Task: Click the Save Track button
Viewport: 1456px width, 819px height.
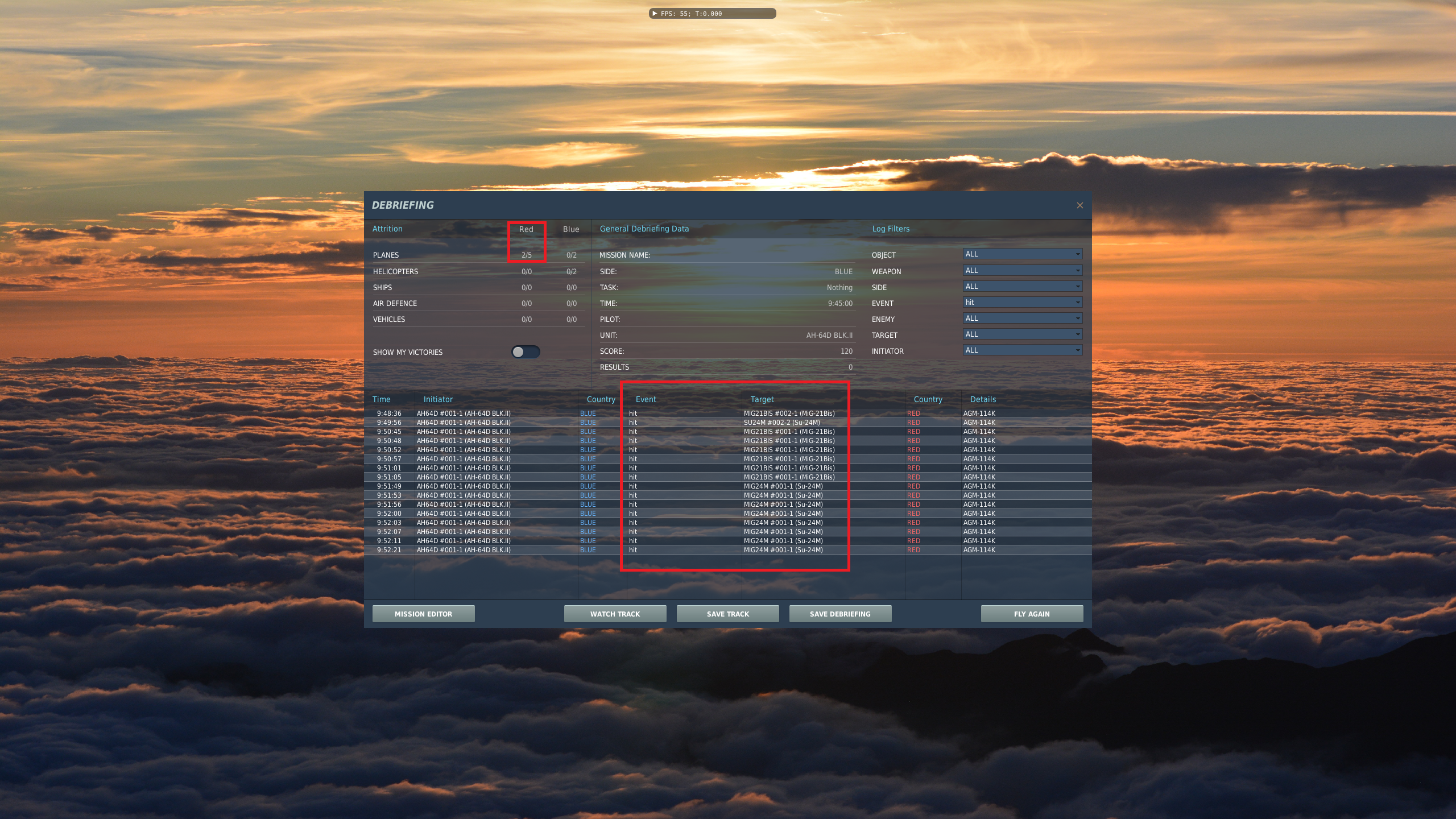Action: [x=727, y=614]
